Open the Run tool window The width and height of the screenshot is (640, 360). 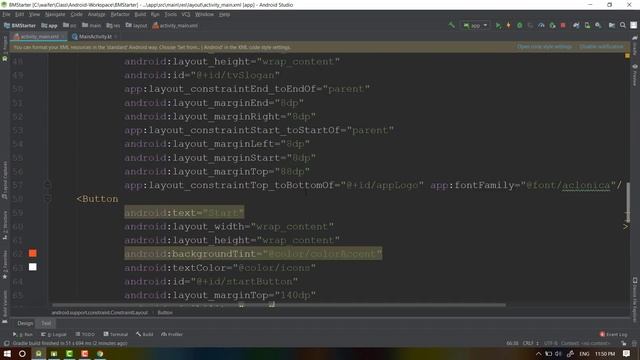point(22,334)
